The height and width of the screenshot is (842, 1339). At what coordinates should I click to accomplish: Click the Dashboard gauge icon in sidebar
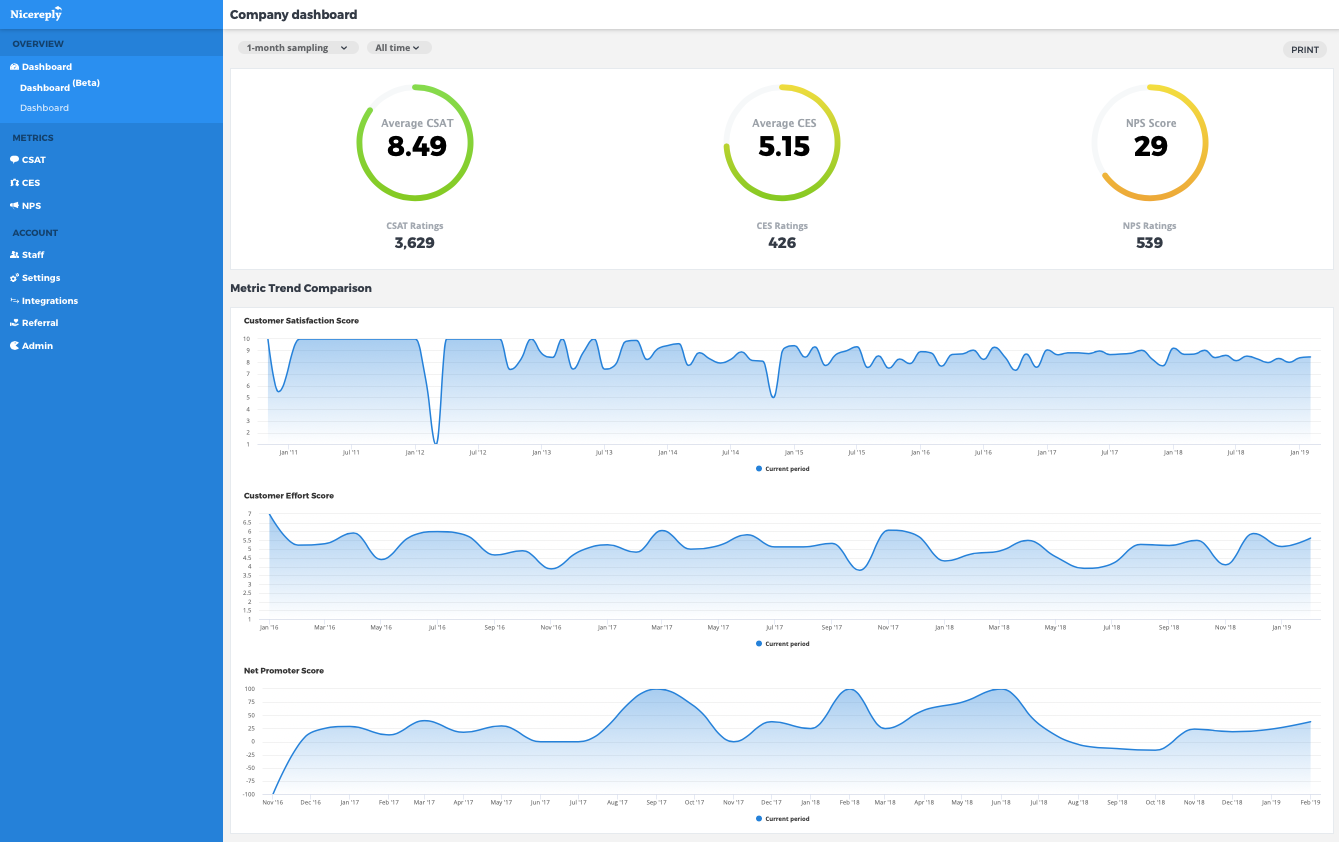(14, 67)
